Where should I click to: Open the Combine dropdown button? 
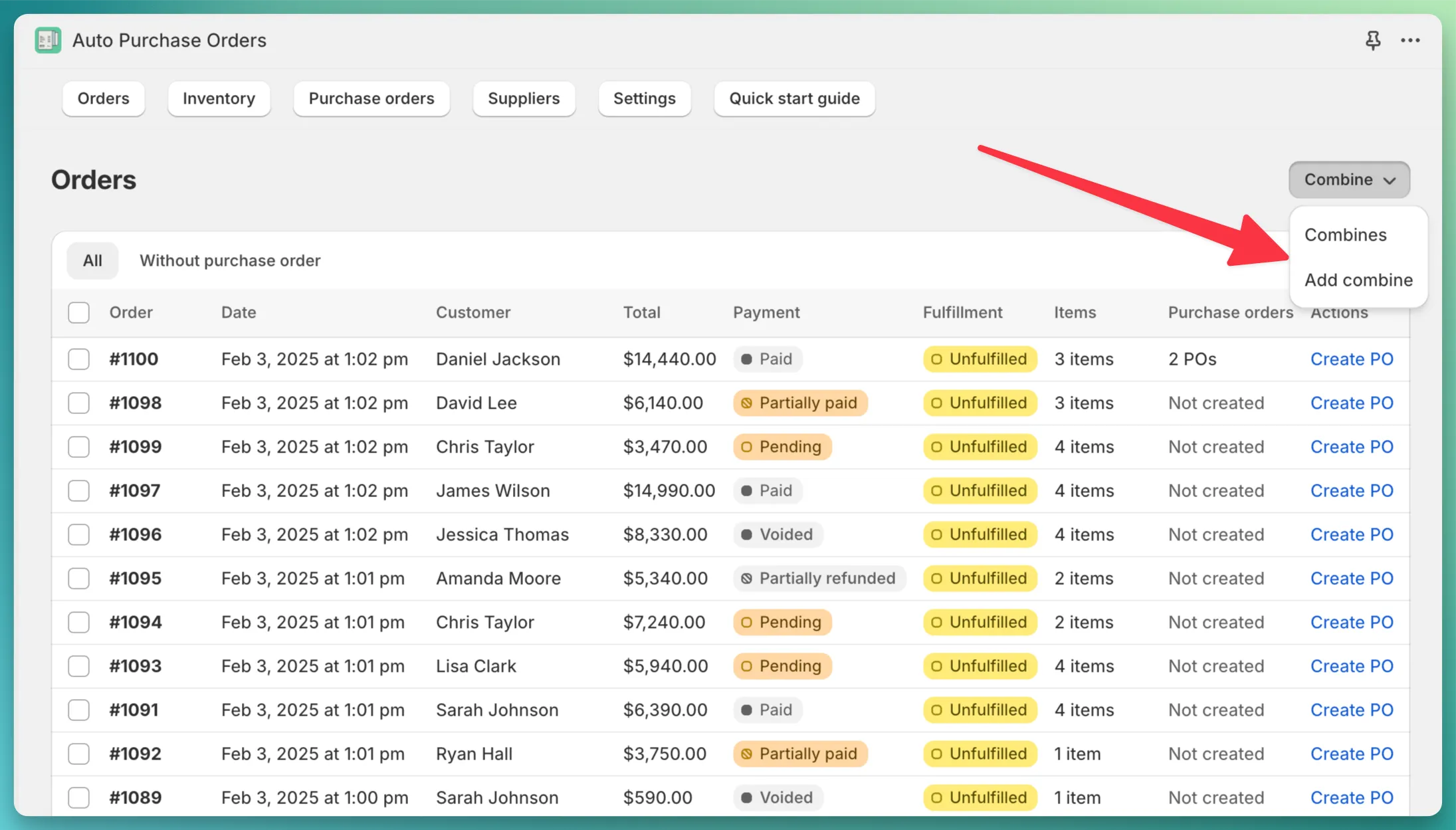pos(1349,179)
